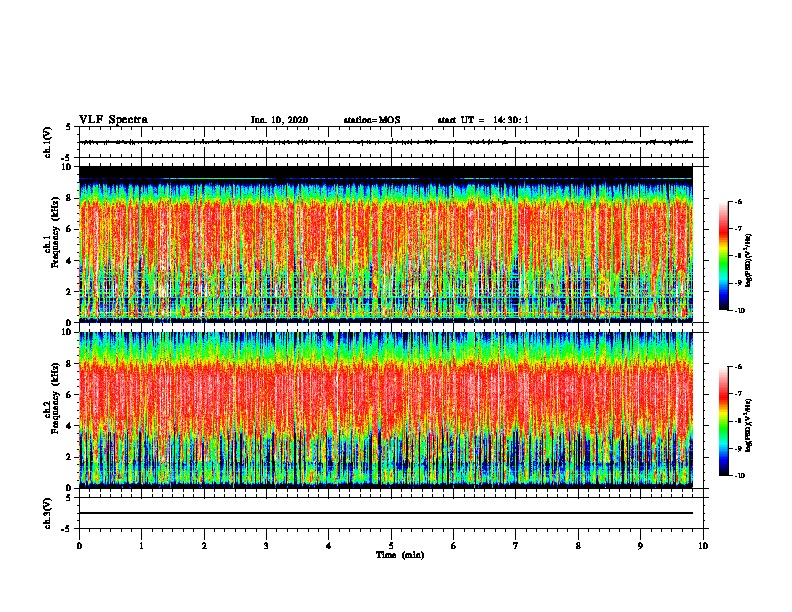792x612 pixels.
Task: Select the 'start UT = 14:30: 1' label
Action: coord(483,120)
